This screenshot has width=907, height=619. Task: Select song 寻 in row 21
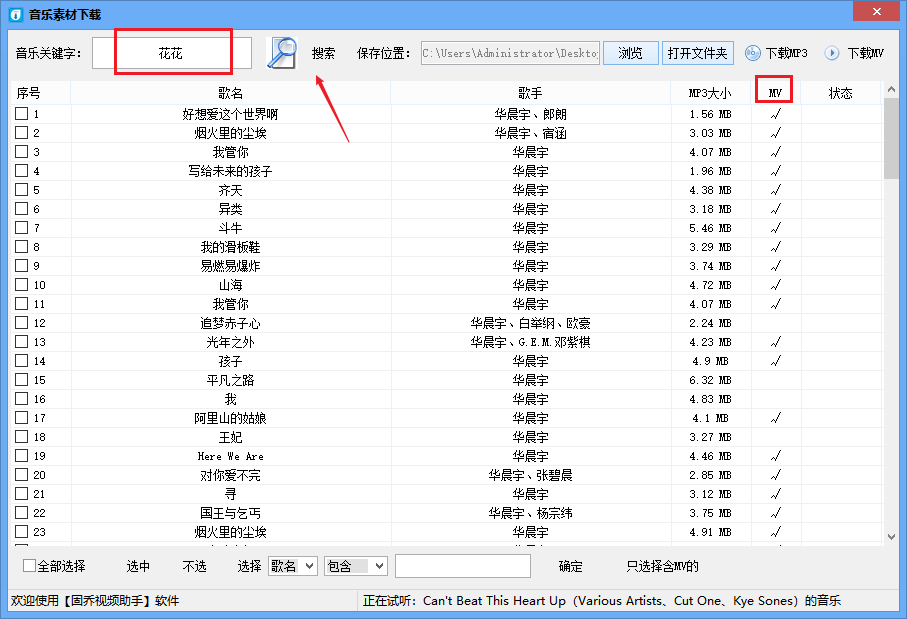coord(230,494)
